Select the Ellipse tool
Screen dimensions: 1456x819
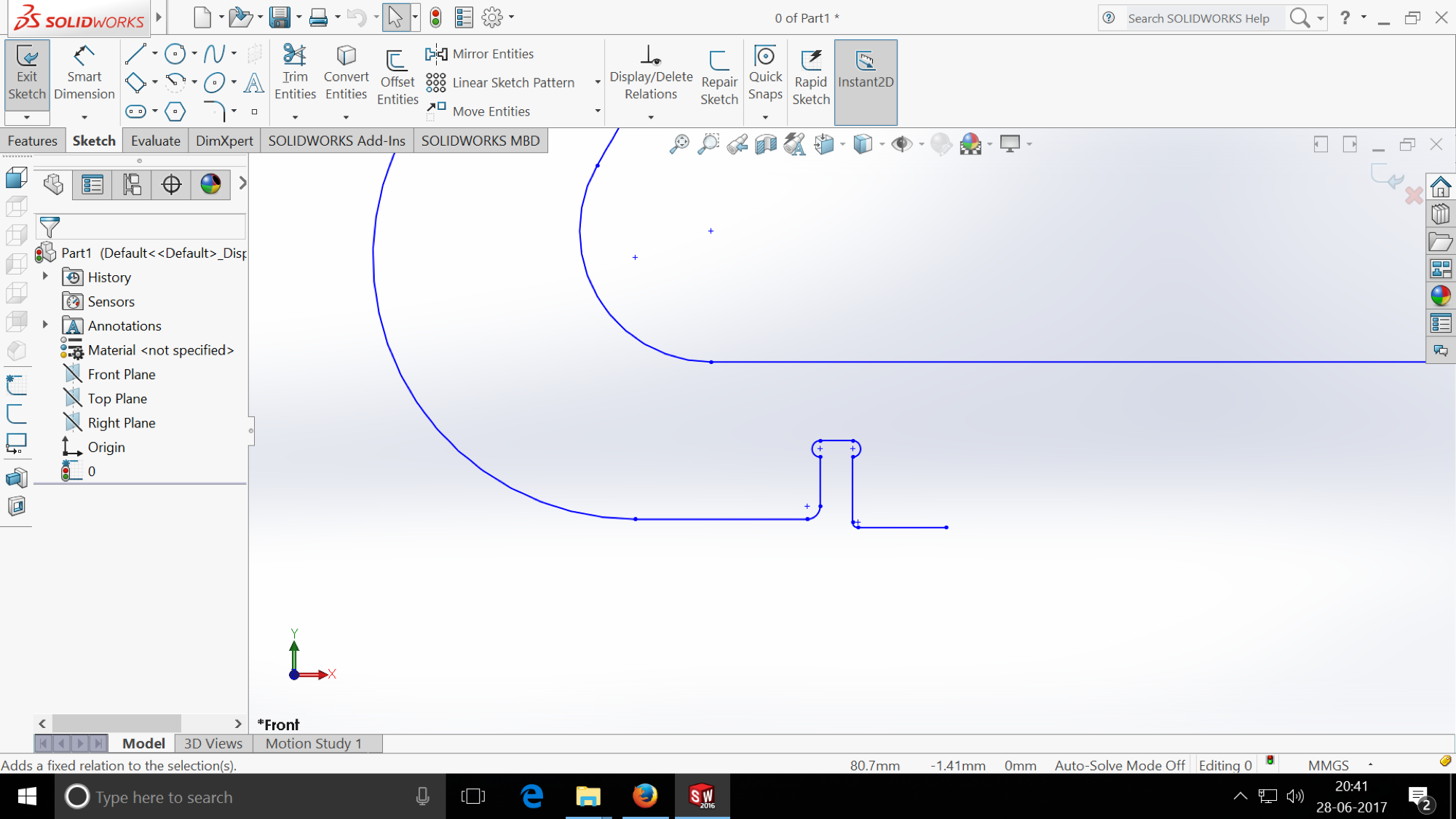tap(214, 83)
